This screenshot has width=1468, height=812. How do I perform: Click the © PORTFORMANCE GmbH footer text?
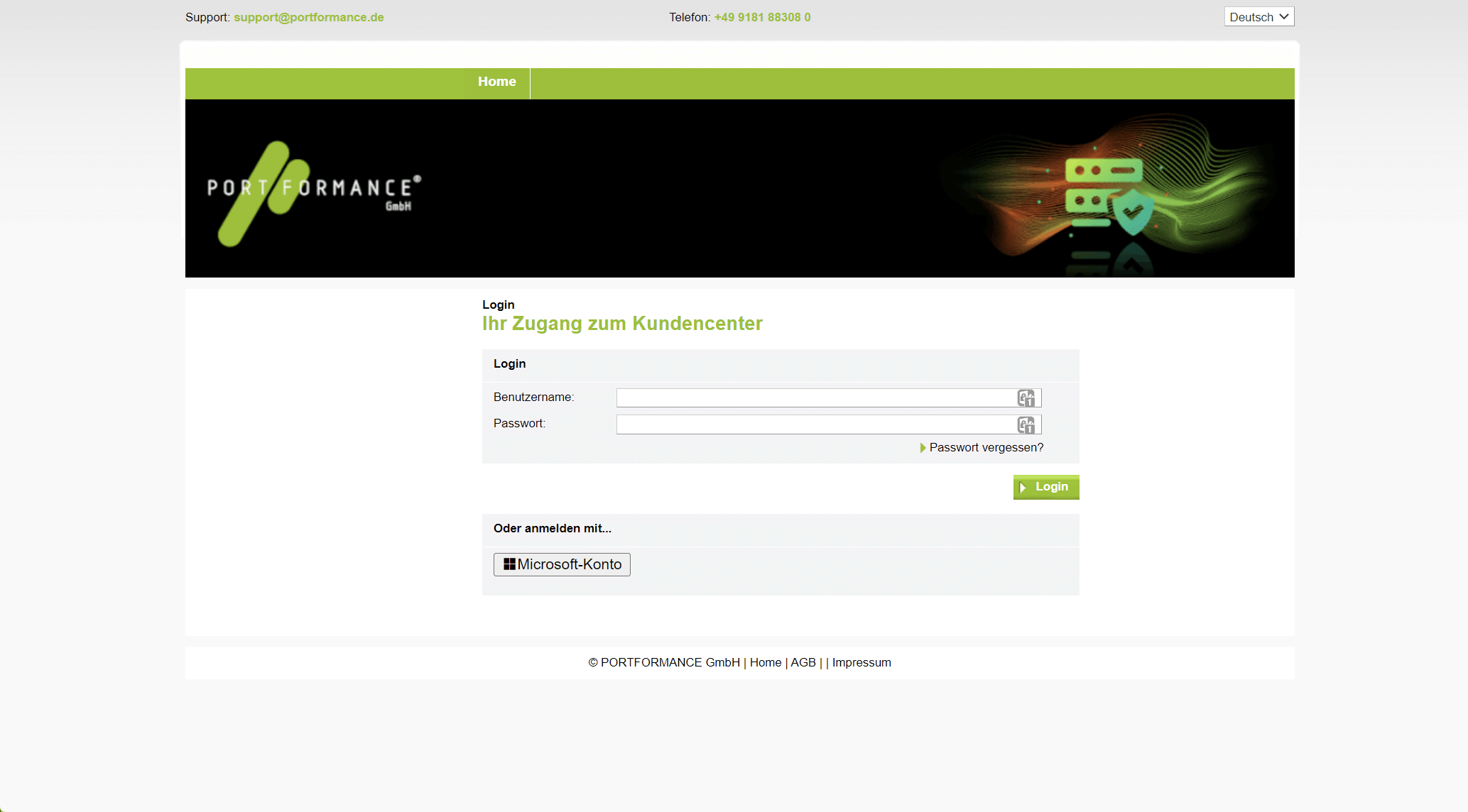(x=664, y=663)
